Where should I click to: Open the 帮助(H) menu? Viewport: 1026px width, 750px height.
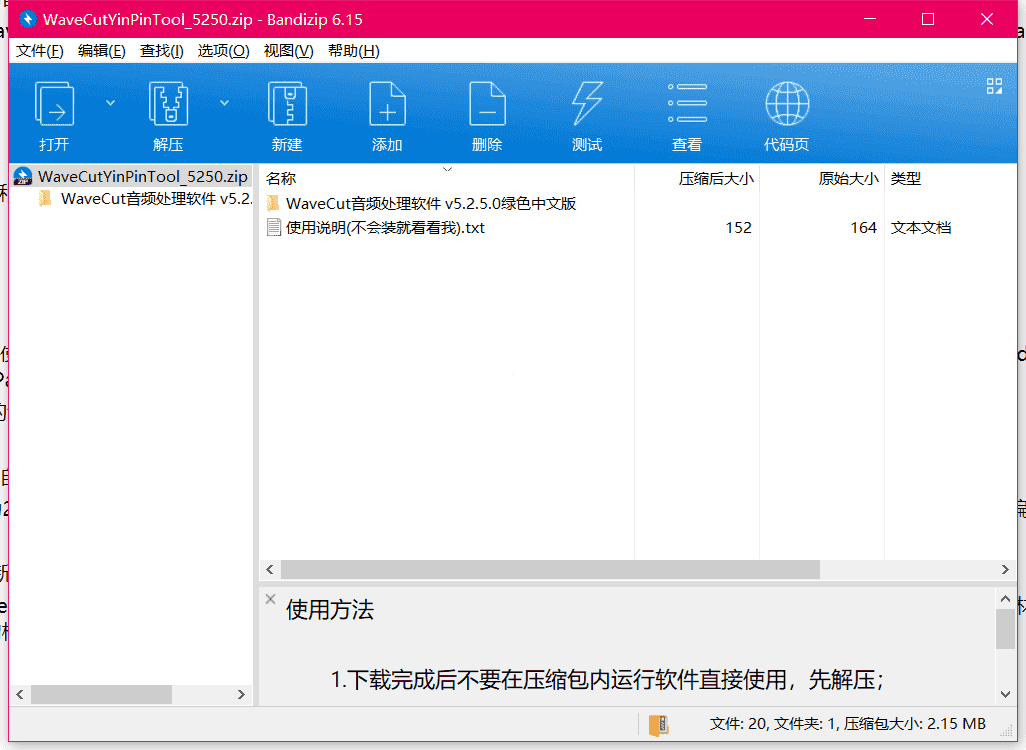click(x=353, y=51)
